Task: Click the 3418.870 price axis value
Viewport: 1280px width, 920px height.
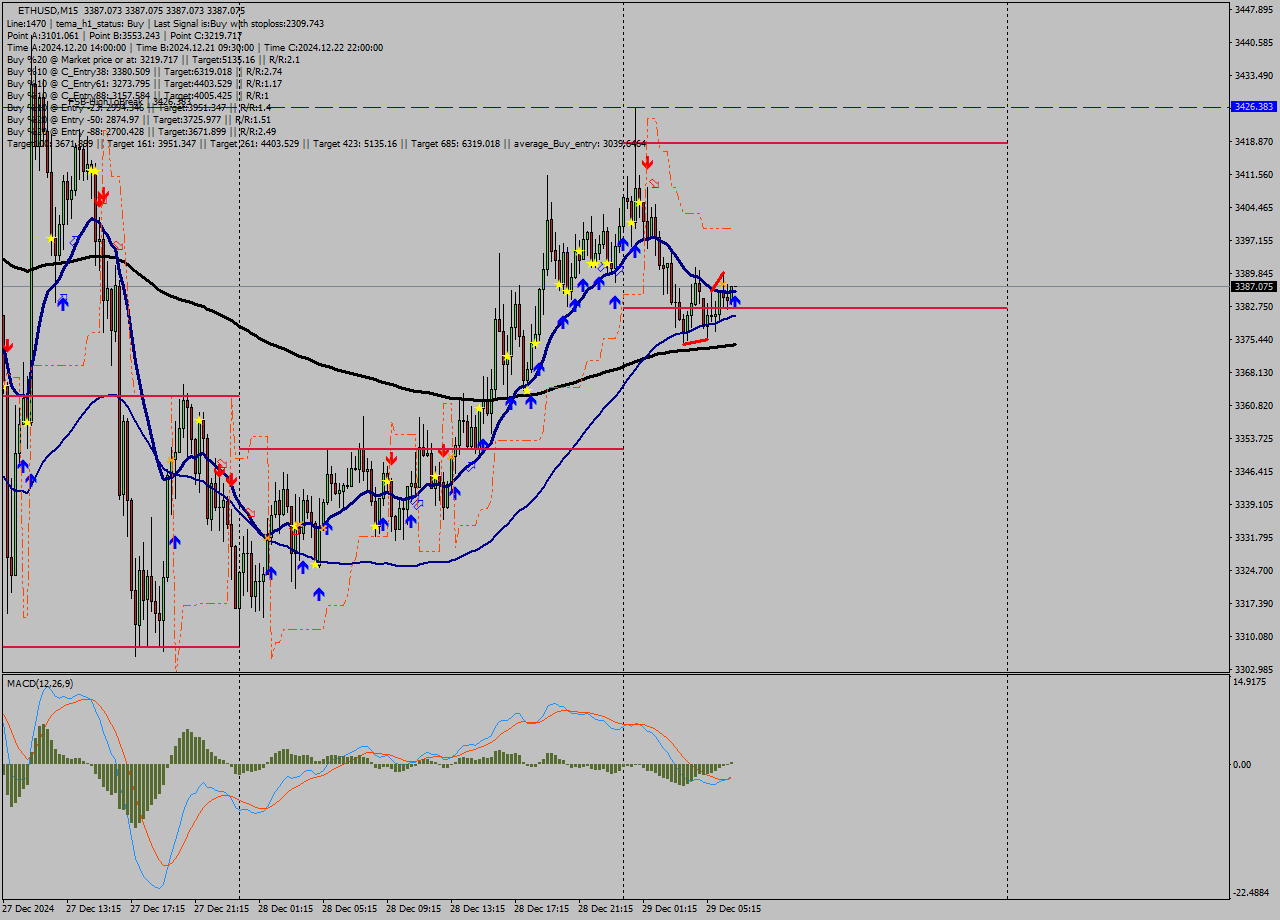Action: pyautogui.click(x=1255, y=141)
